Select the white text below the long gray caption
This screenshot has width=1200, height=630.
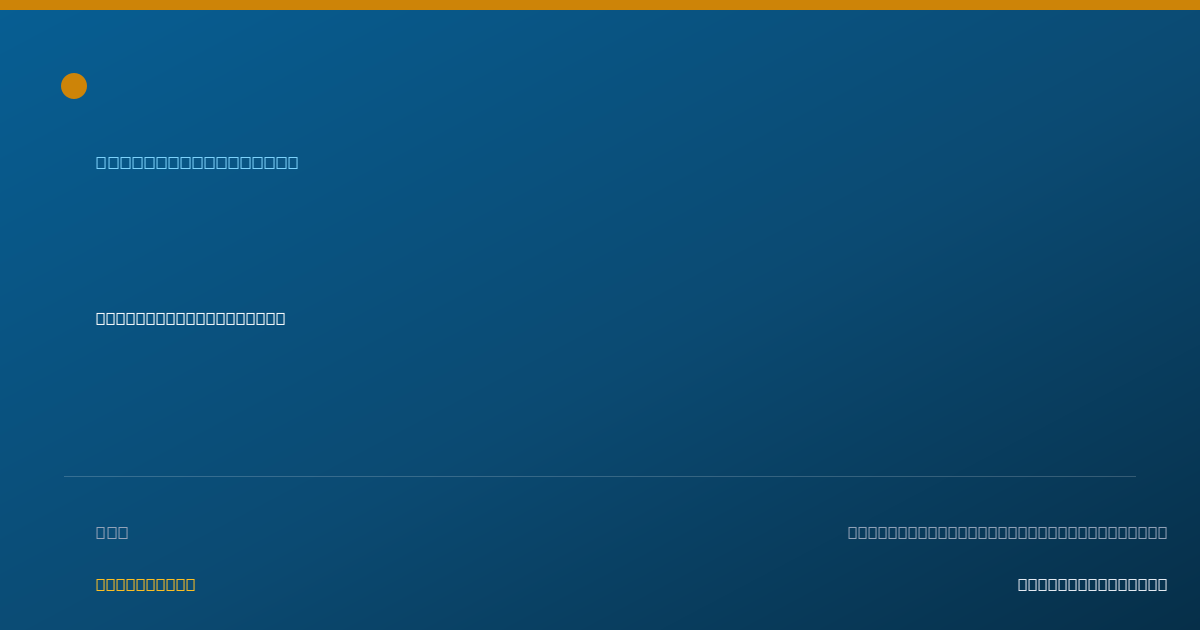[1092, 585]
